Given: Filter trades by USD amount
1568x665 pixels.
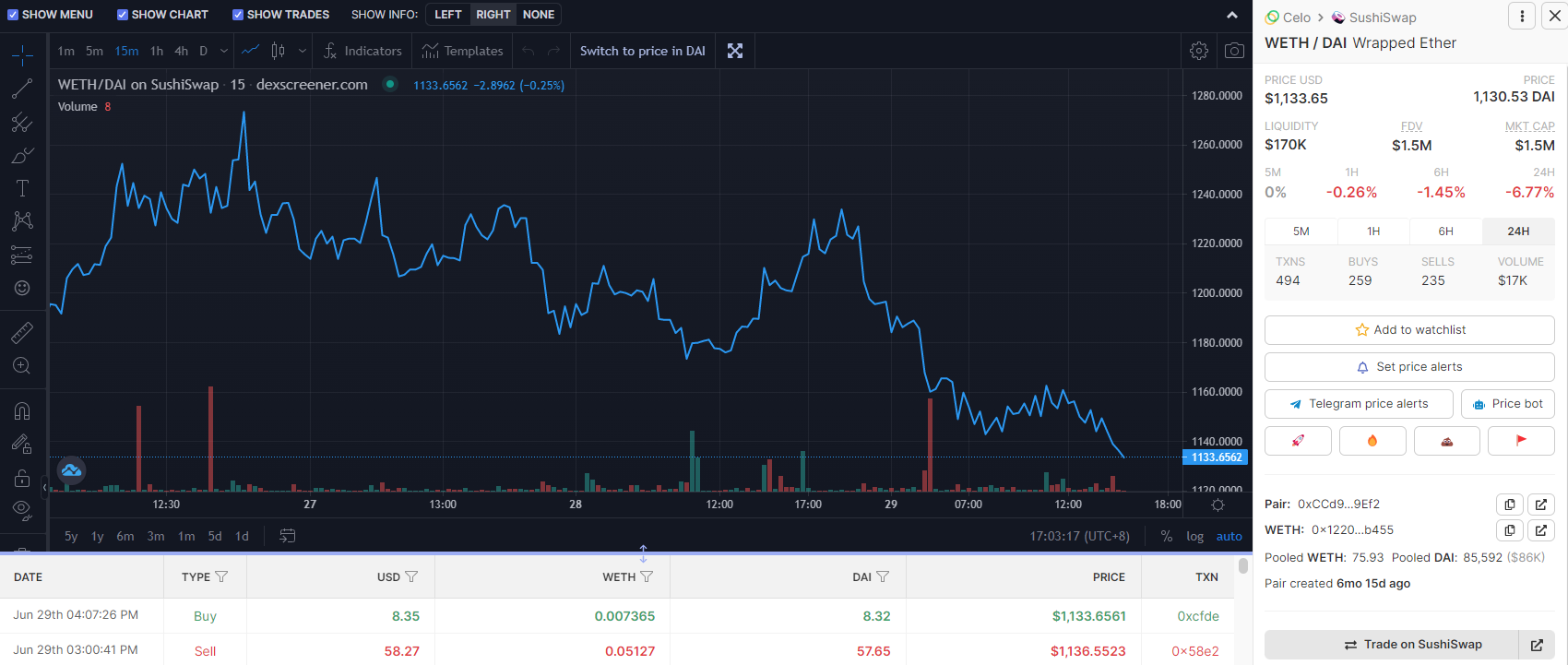Looking at the screenshot, I should (x=411, y=576).
